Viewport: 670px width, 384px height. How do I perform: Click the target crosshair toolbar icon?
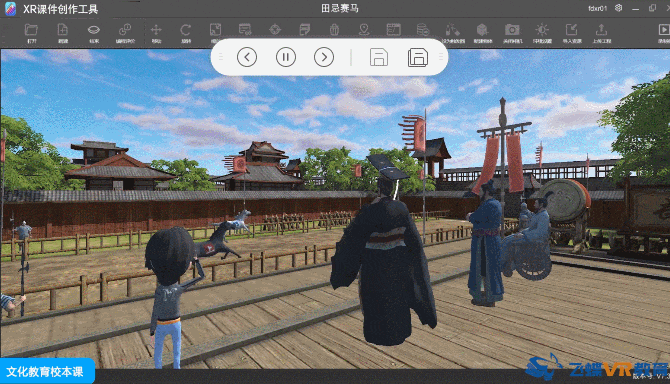click(x=275, y=29)
